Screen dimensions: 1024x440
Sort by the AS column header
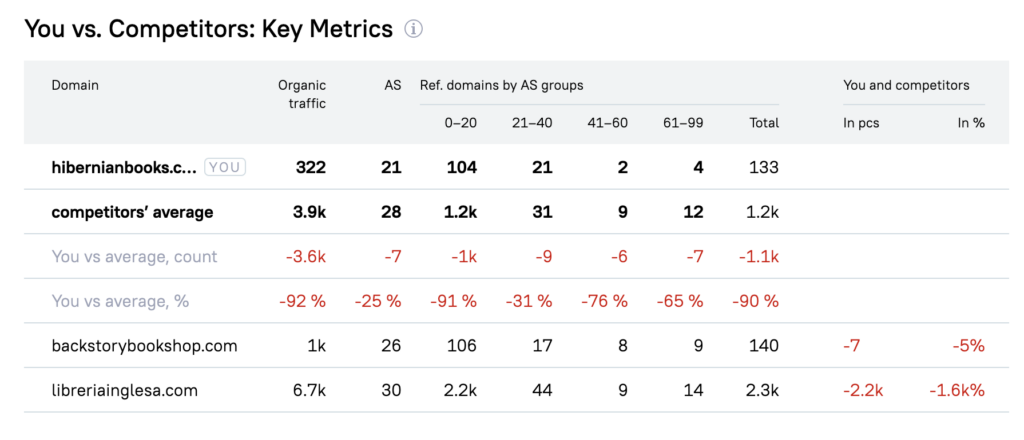point(392,86)
